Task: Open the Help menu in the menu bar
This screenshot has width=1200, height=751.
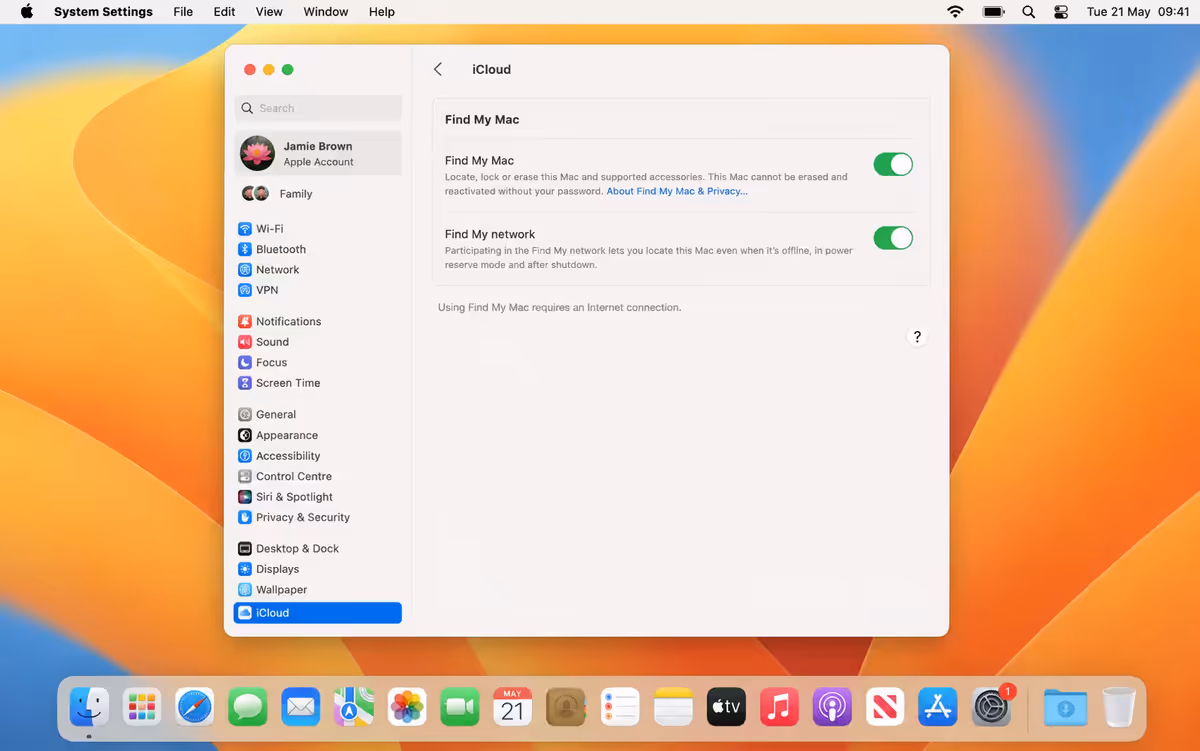Action: [382, 12]
